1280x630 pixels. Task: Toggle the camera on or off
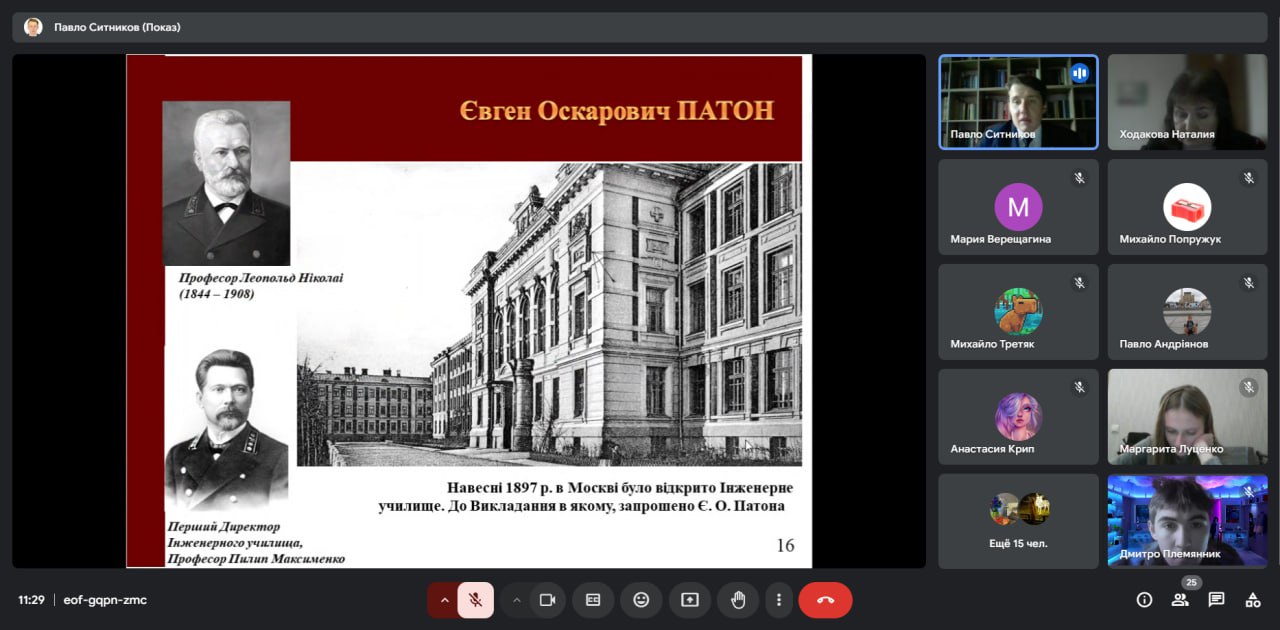pyautogui.click(x=547, y=600)
